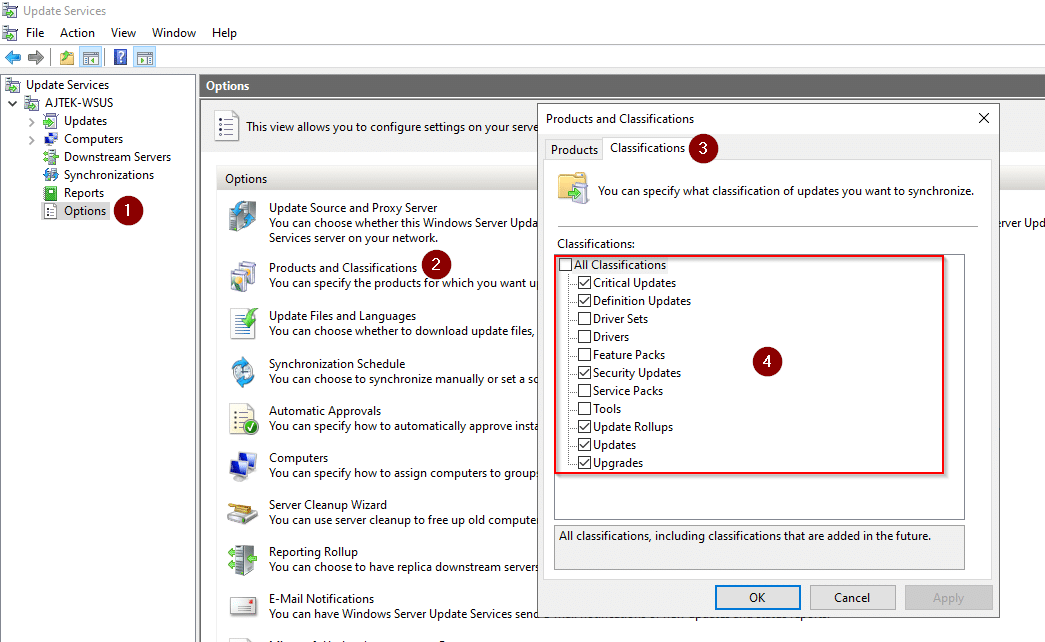Collapse the AJTEK-WSUS tree node

(13, 103)
